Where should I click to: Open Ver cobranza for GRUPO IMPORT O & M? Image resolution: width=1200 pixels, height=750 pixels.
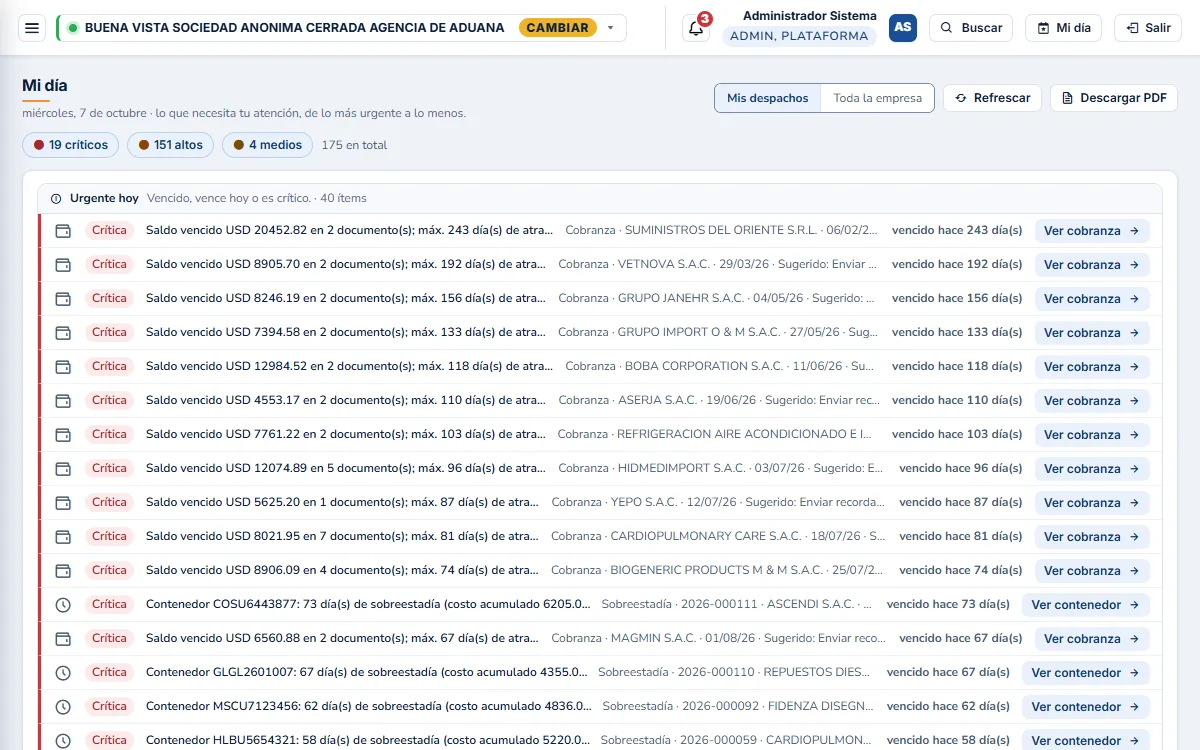coord(1092,333)
